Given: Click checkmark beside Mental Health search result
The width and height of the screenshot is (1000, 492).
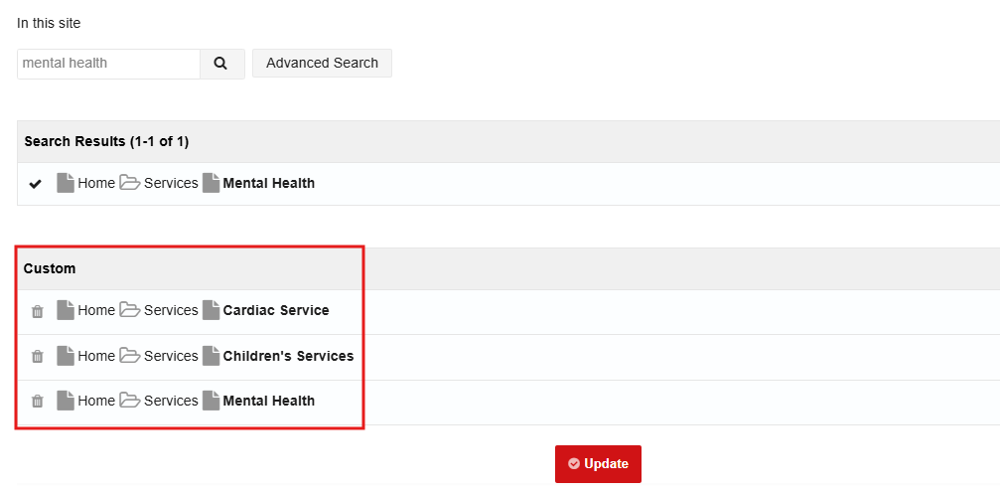Looking at the screenshot, I should point(36,184).
